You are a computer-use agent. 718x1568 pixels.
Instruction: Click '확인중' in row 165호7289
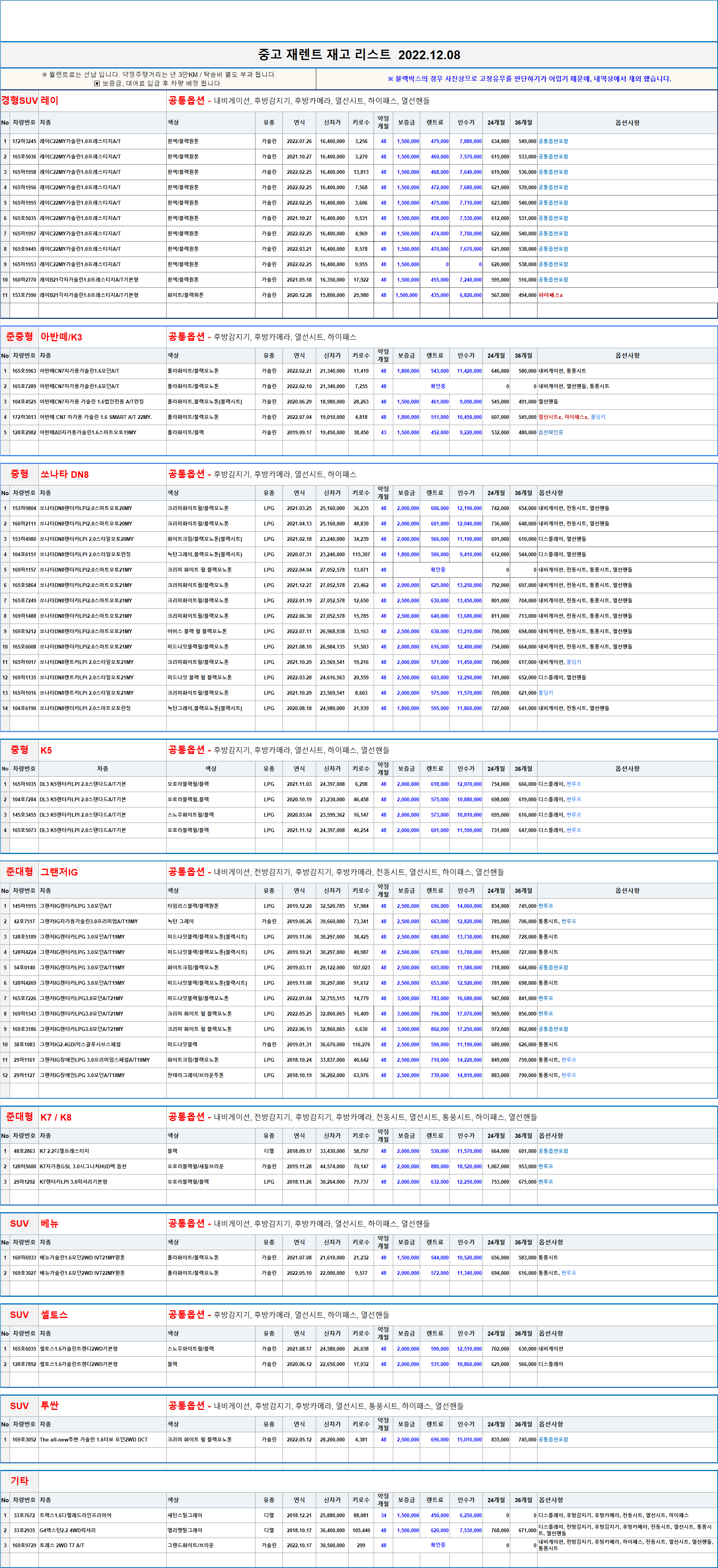click(x=438, y=387)
